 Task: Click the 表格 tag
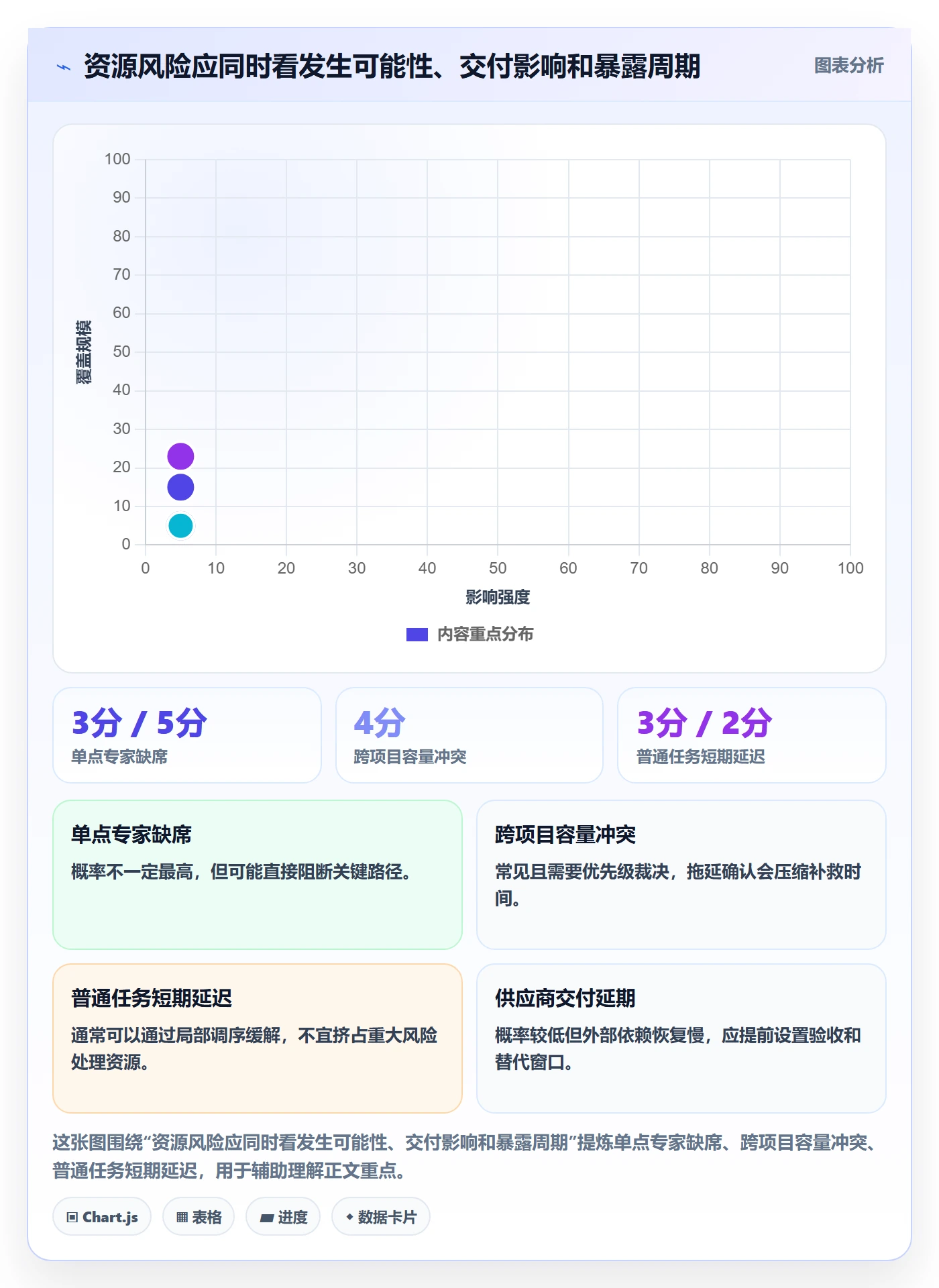[199, 1217]
